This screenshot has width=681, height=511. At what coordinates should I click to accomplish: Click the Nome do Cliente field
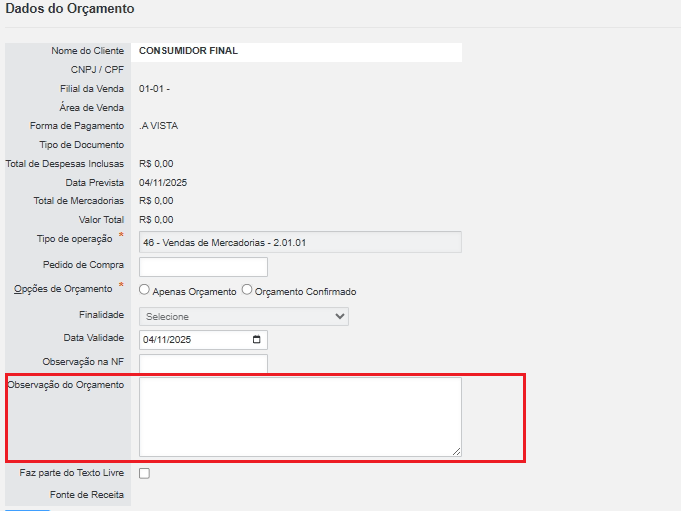(299, 51)
